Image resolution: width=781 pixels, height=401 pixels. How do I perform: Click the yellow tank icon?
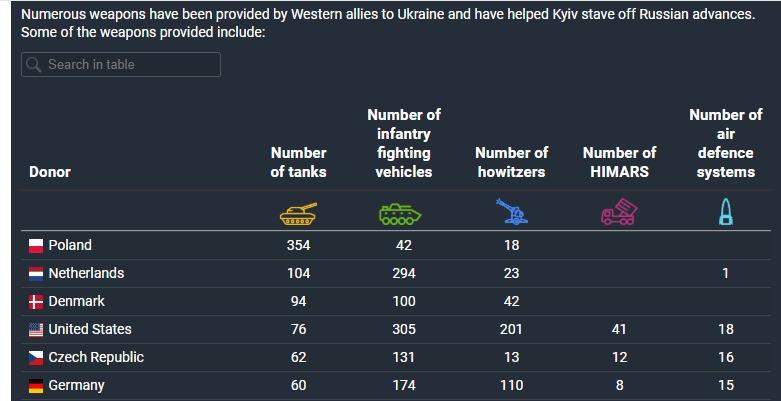[298, 212]
